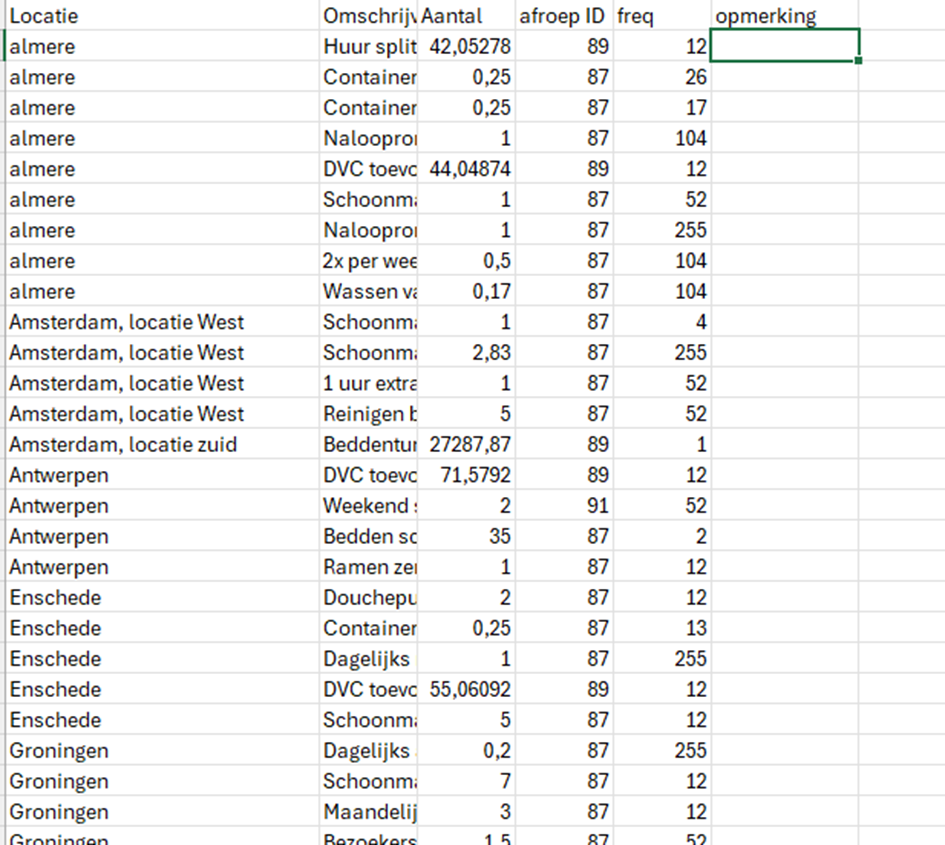Select the almere cell in the Huur split row
Screen dimensions: 945x845
tap(162, 46)
